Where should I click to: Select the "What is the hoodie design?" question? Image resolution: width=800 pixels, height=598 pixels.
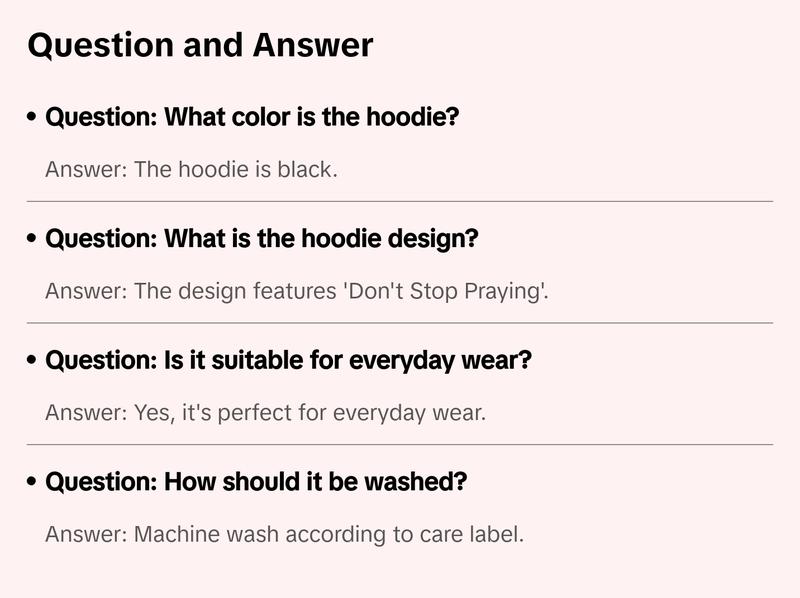tap(262, 239)
